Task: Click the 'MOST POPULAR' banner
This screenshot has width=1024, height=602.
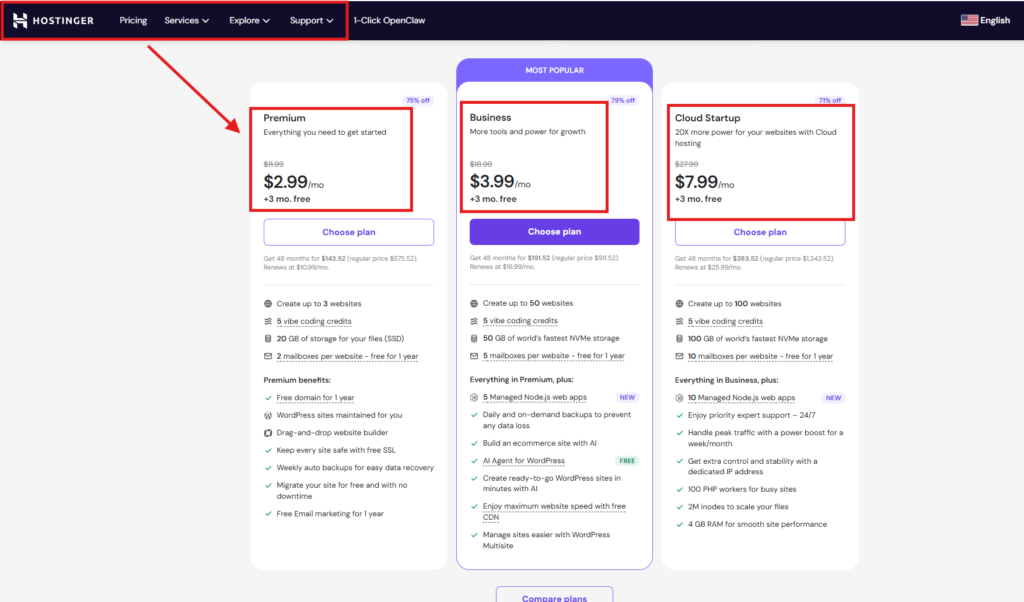Action: [x=554, y=71]
